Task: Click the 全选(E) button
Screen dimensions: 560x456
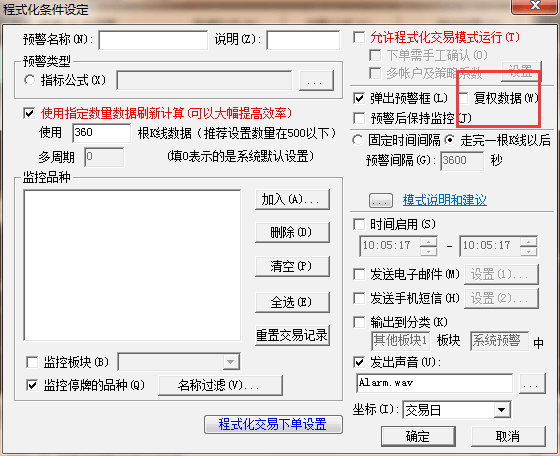Action: click(292, 302)
